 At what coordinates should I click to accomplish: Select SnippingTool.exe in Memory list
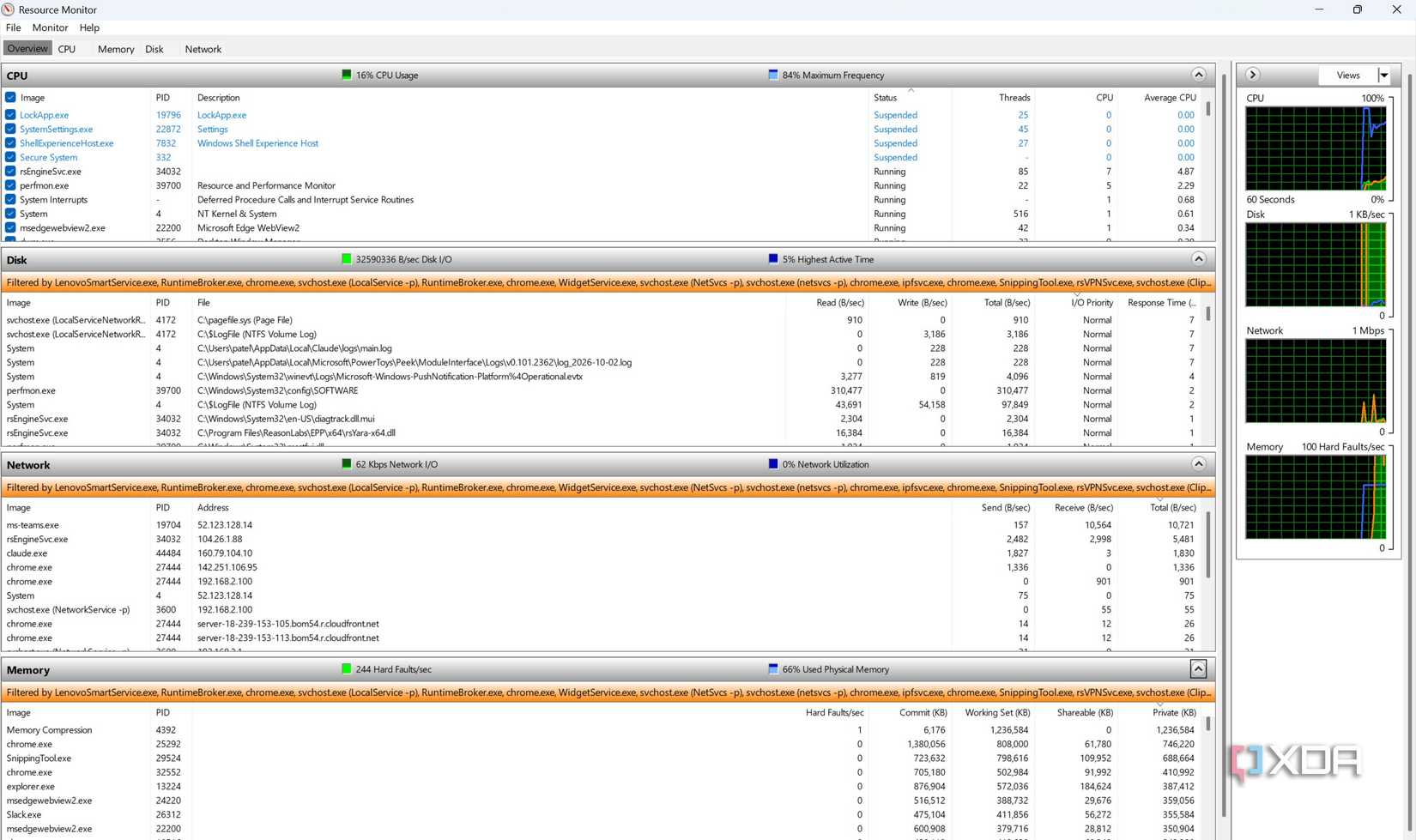tap(601, 758)
